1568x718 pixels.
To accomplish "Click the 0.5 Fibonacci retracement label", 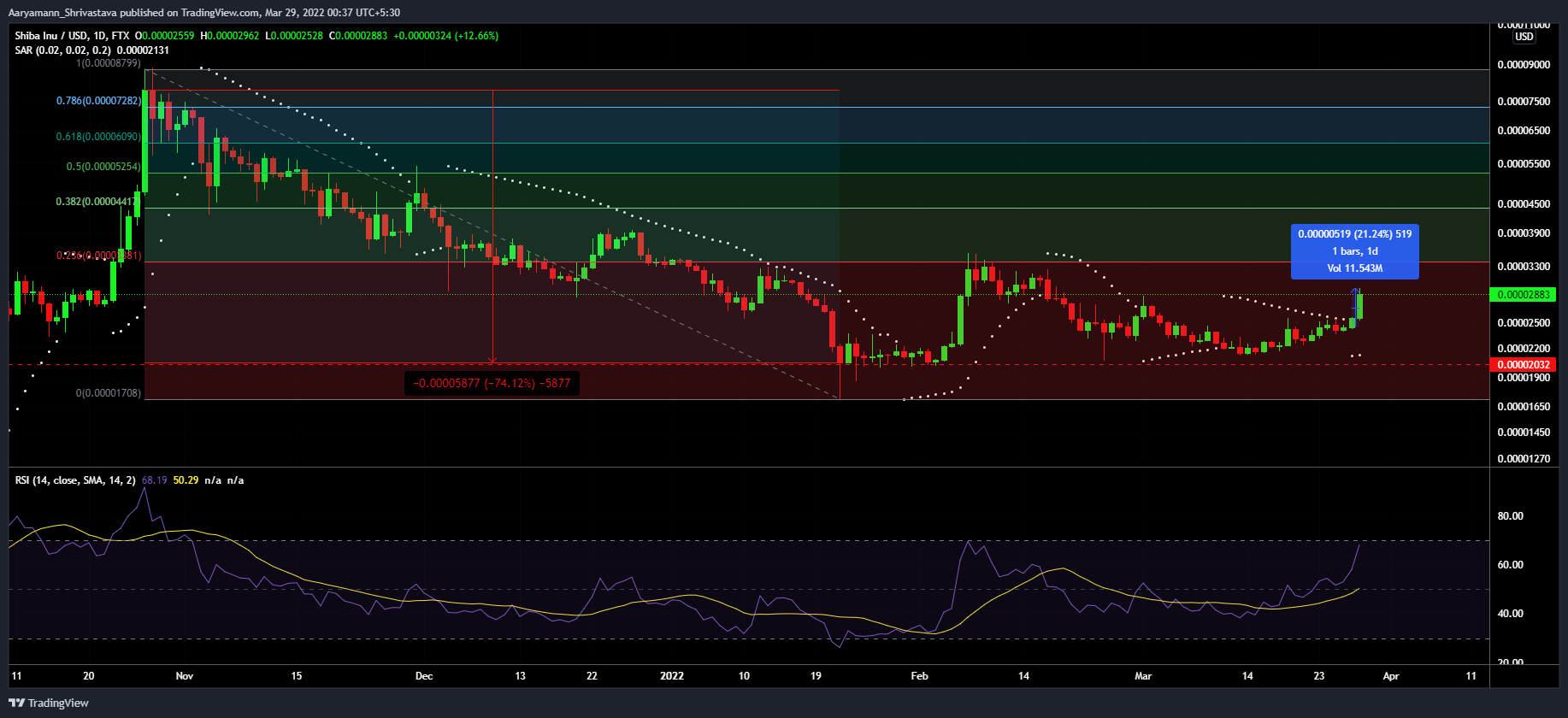I will tap(103, 167).
